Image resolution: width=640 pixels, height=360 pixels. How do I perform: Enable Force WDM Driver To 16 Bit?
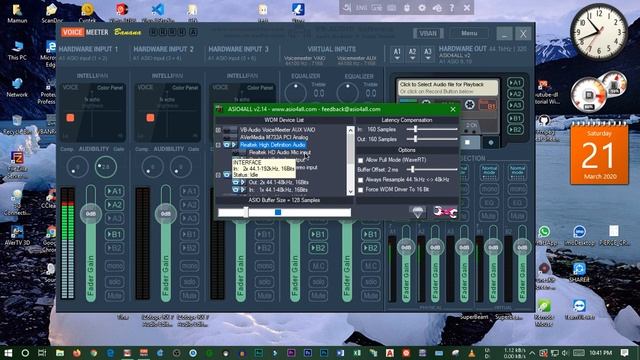[360, 190]
